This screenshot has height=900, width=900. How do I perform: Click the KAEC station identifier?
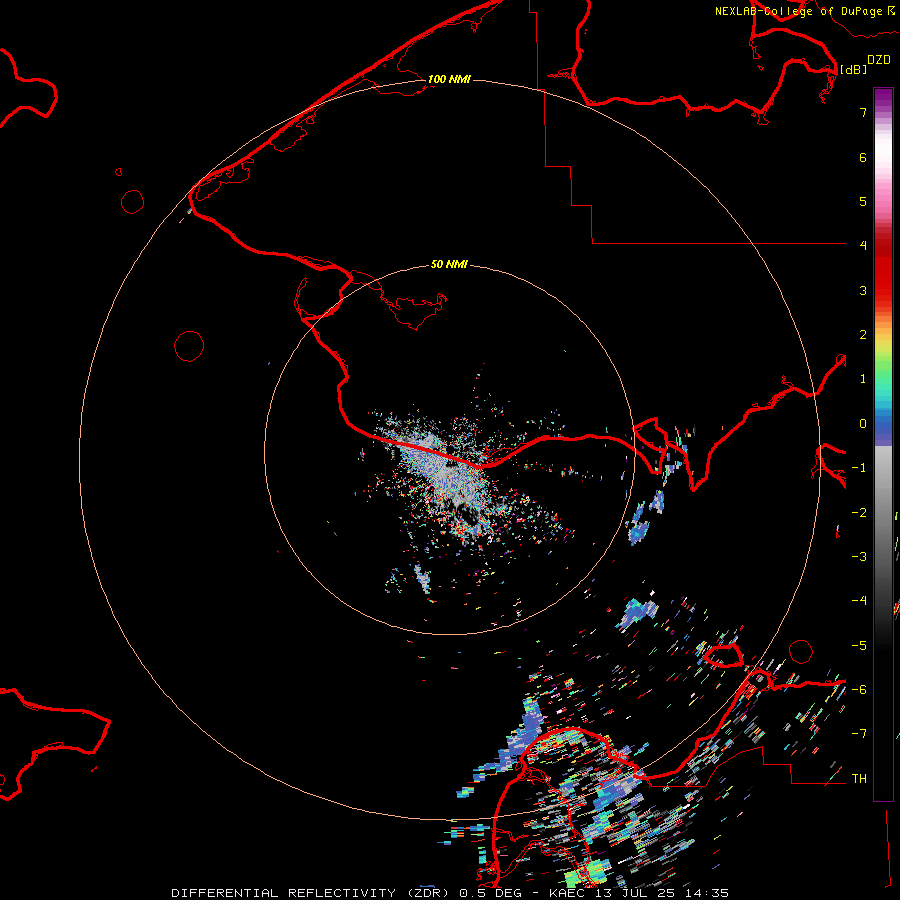568,893
